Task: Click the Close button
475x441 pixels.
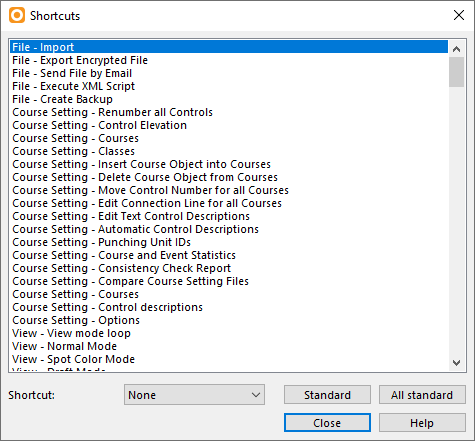Action: [x=327, y=423]
